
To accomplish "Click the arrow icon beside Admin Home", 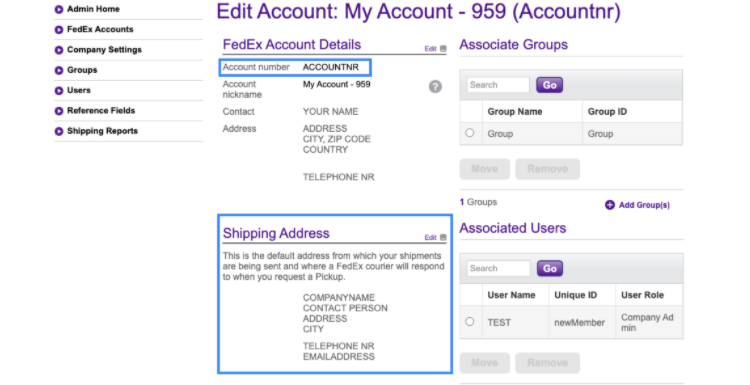I will [59, 9].
